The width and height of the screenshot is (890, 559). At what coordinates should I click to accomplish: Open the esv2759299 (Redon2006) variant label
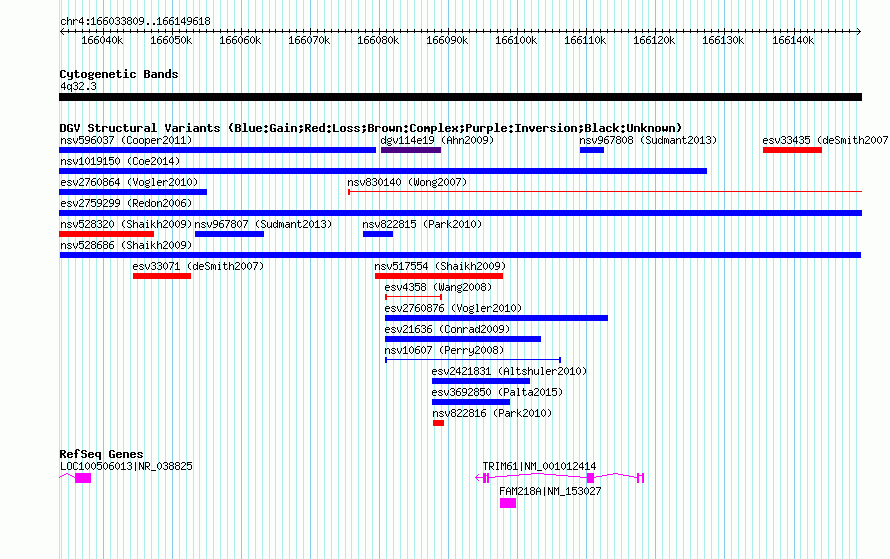[x=126, y=203]
